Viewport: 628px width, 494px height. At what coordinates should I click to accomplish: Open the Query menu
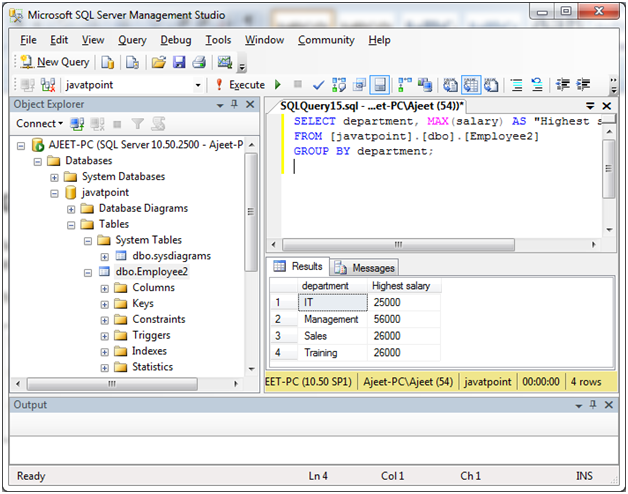(x=132, y=40)
